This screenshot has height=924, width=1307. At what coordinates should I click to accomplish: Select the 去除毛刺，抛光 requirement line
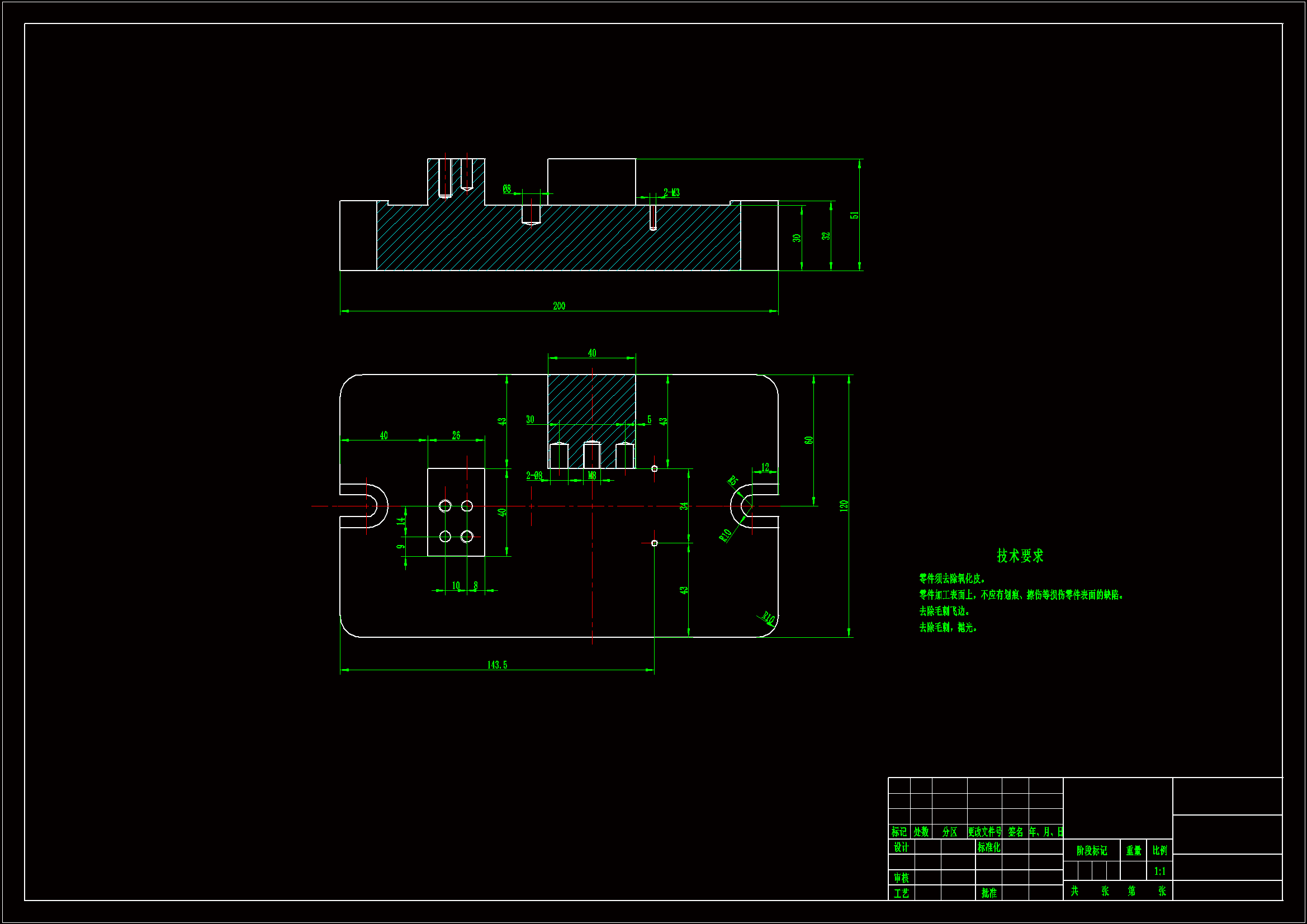click(948, 627)
